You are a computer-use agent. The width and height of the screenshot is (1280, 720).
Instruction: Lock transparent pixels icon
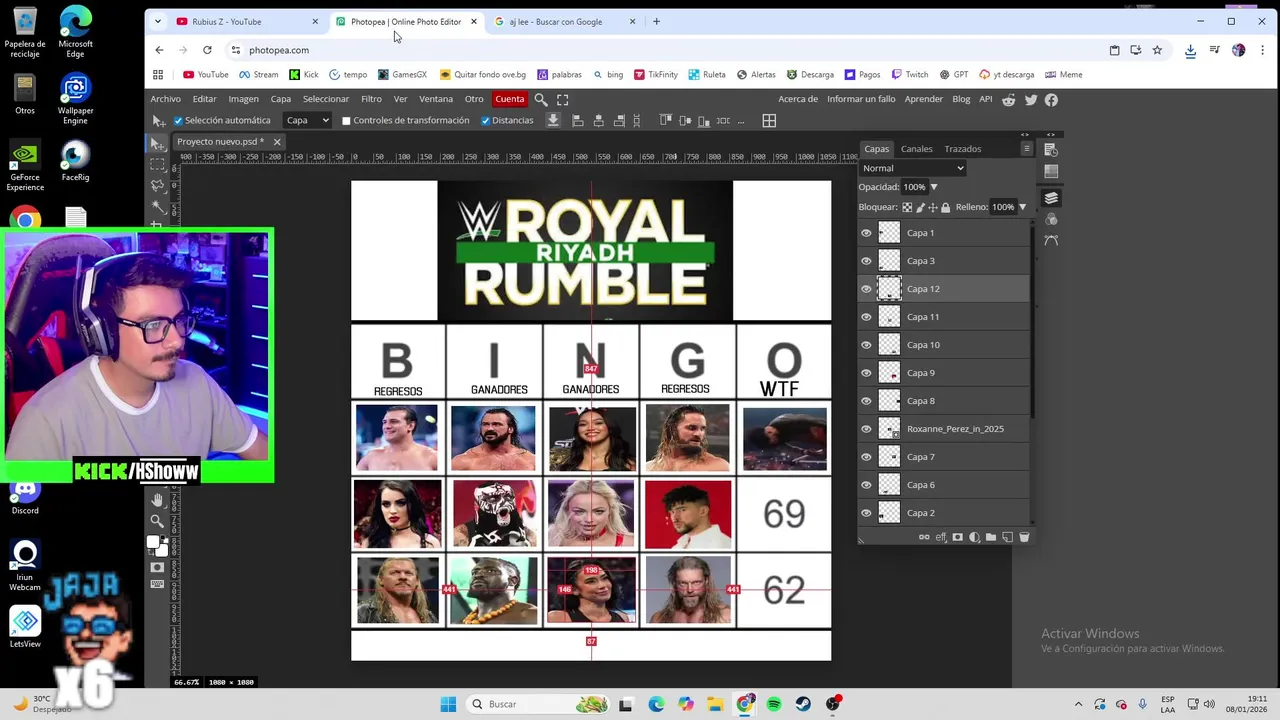[907, 207]
